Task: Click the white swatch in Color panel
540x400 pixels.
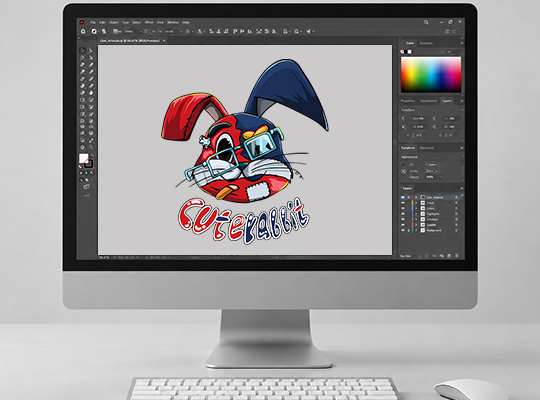Action: pos(409,52)
